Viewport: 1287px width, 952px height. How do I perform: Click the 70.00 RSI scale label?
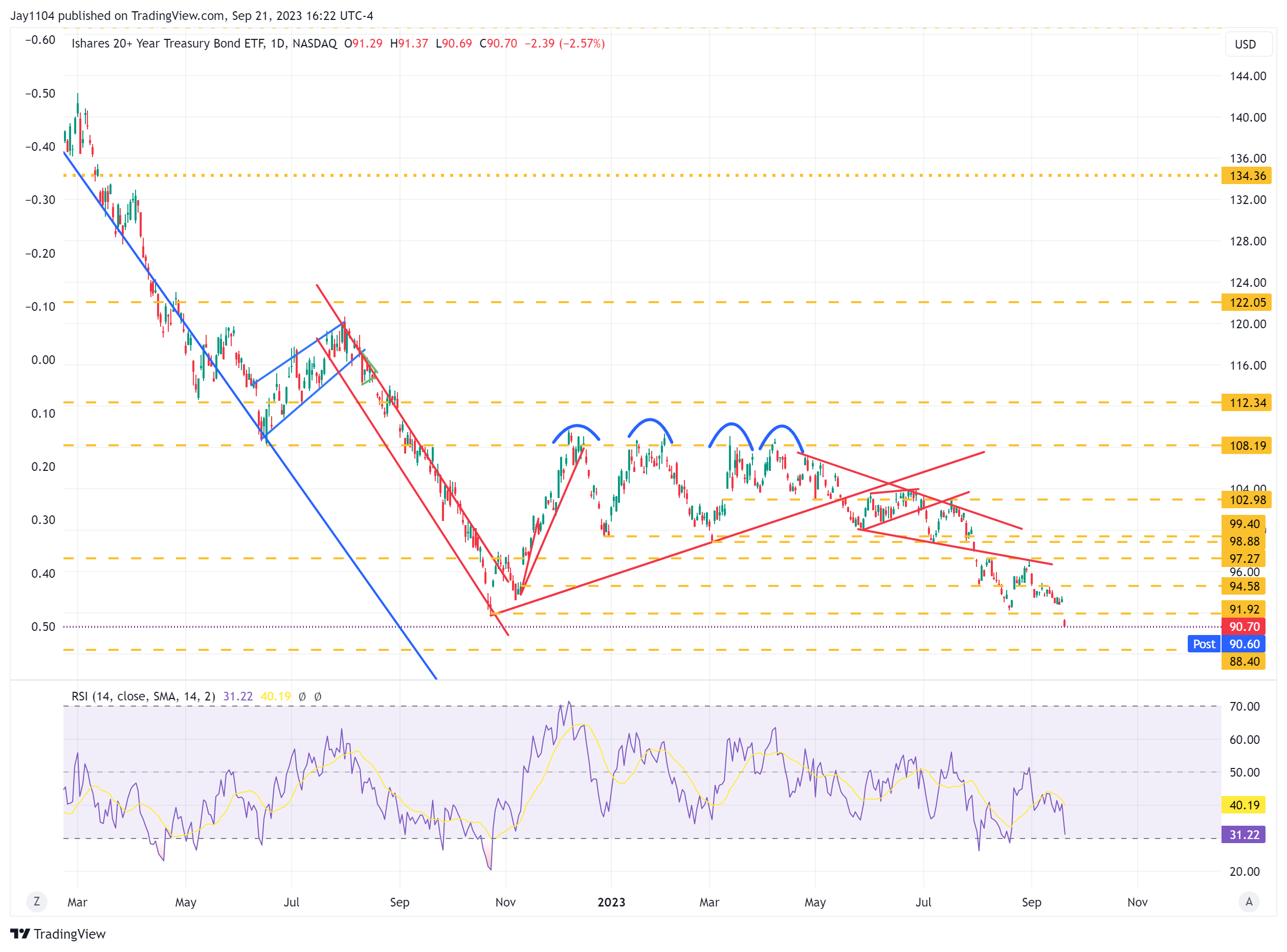[x=1245, y=707]
